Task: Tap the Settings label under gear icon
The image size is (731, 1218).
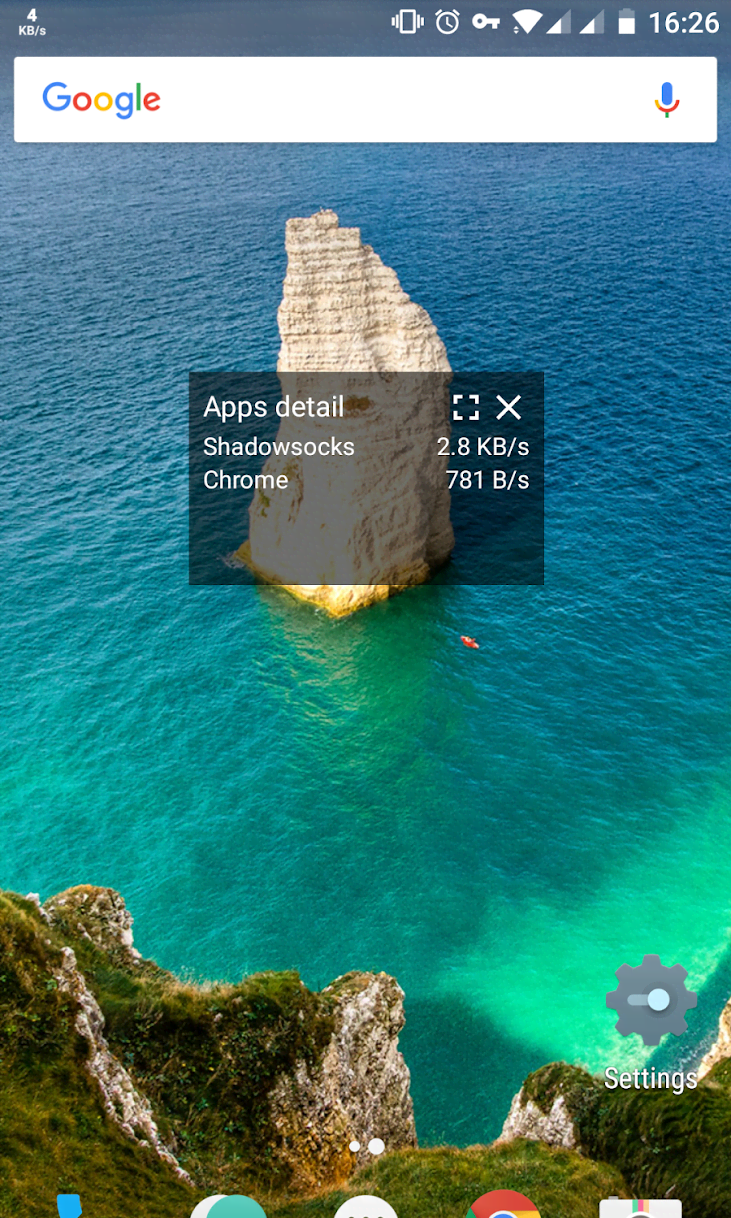Action: (x=651, y=1078)
